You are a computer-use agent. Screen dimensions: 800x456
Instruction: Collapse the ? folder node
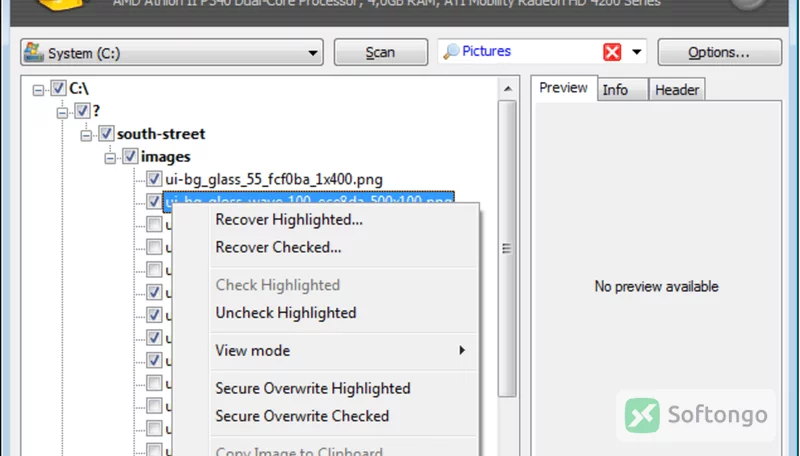(62, 113)
